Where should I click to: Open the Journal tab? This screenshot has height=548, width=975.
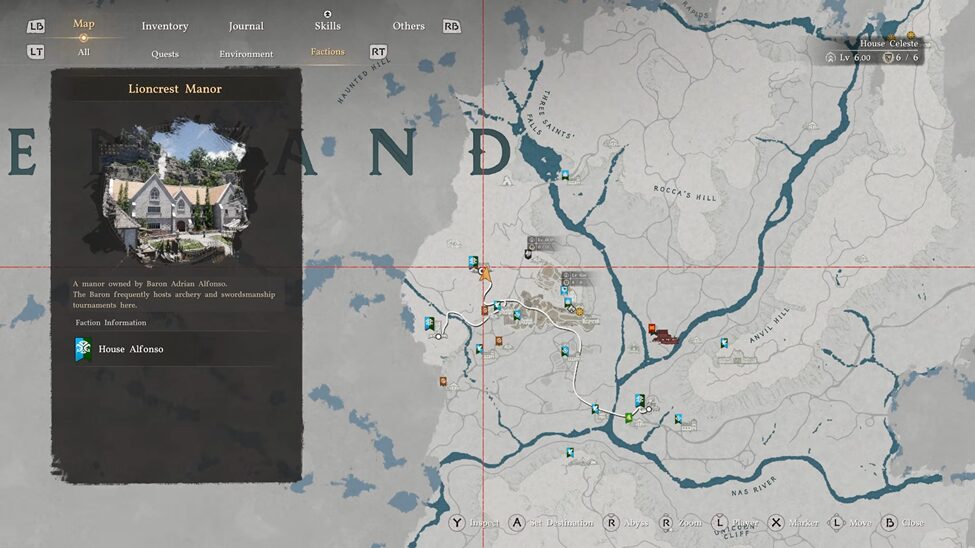pyautogui.click(x=246, y=26)
